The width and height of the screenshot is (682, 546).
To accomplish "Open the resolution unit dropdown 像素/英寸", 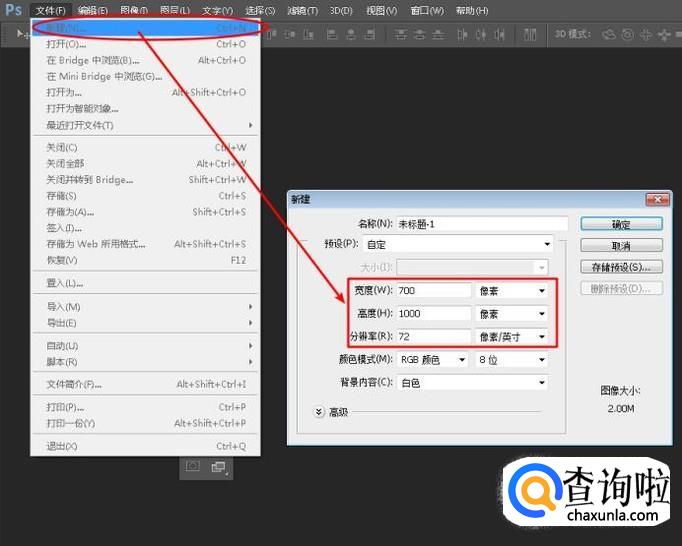I will (x=512, y=337).
